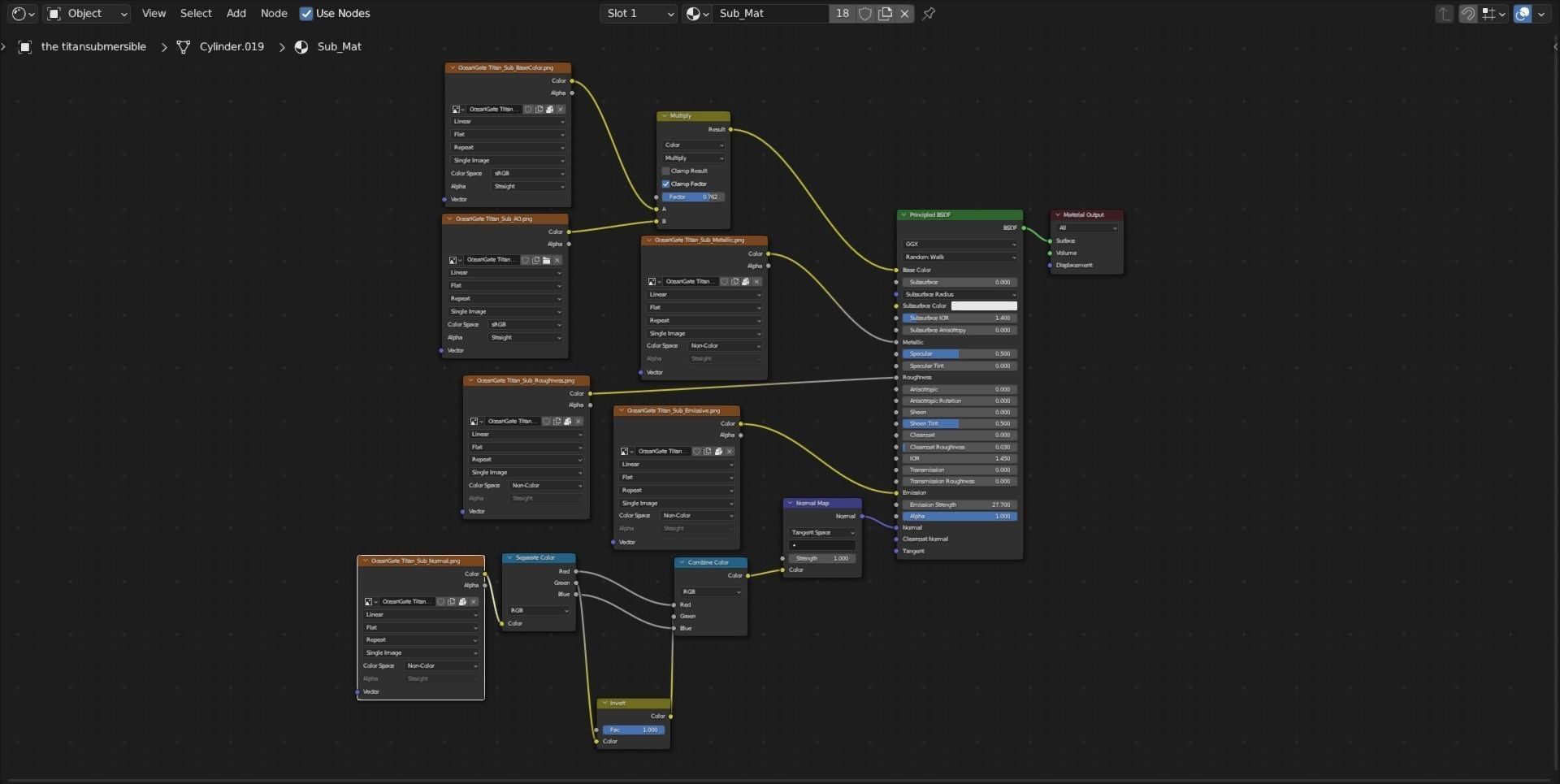
Task: Open the snap node element icon menu
Action: pos(1493,13)
